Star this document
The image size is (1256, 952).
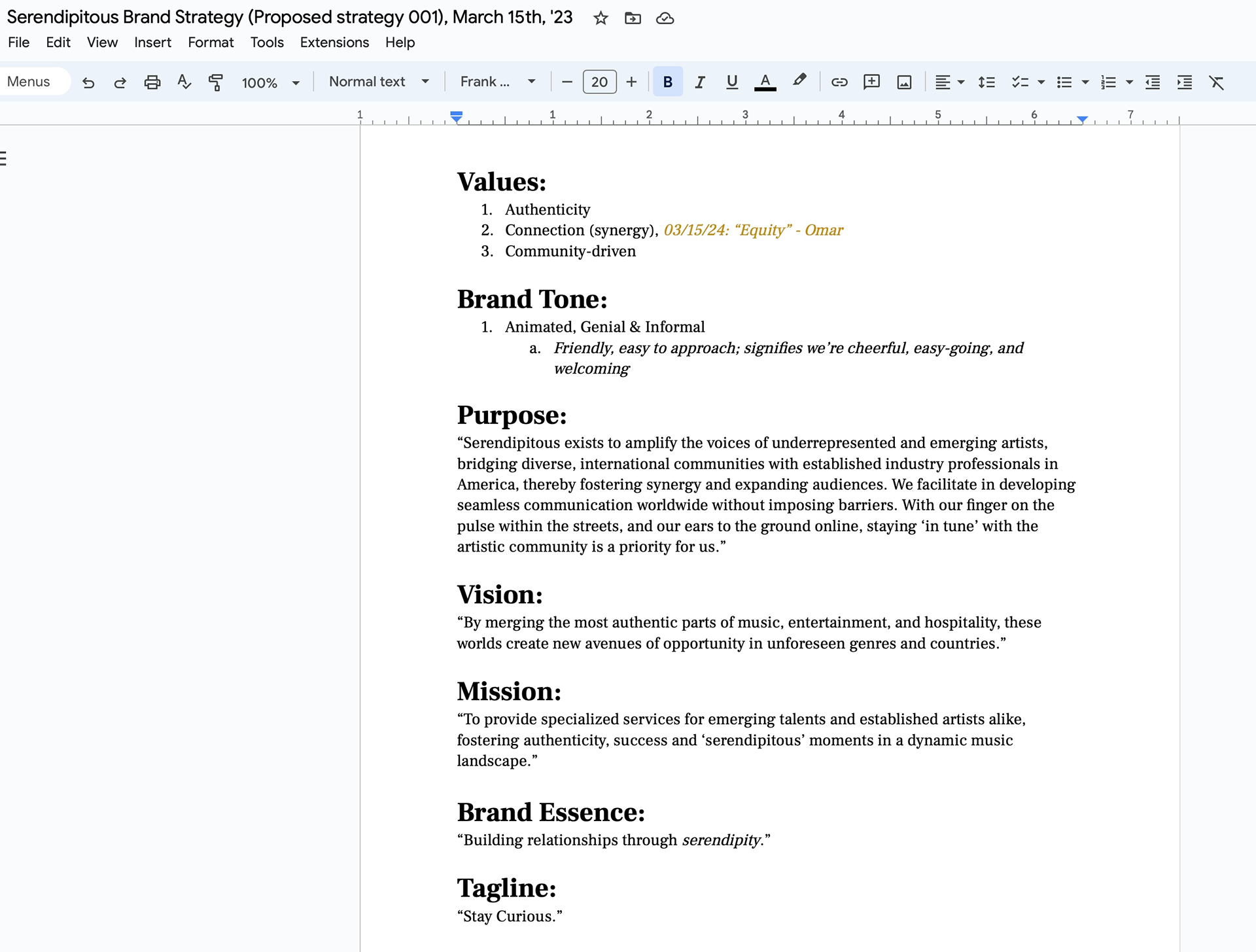point(601,18)
